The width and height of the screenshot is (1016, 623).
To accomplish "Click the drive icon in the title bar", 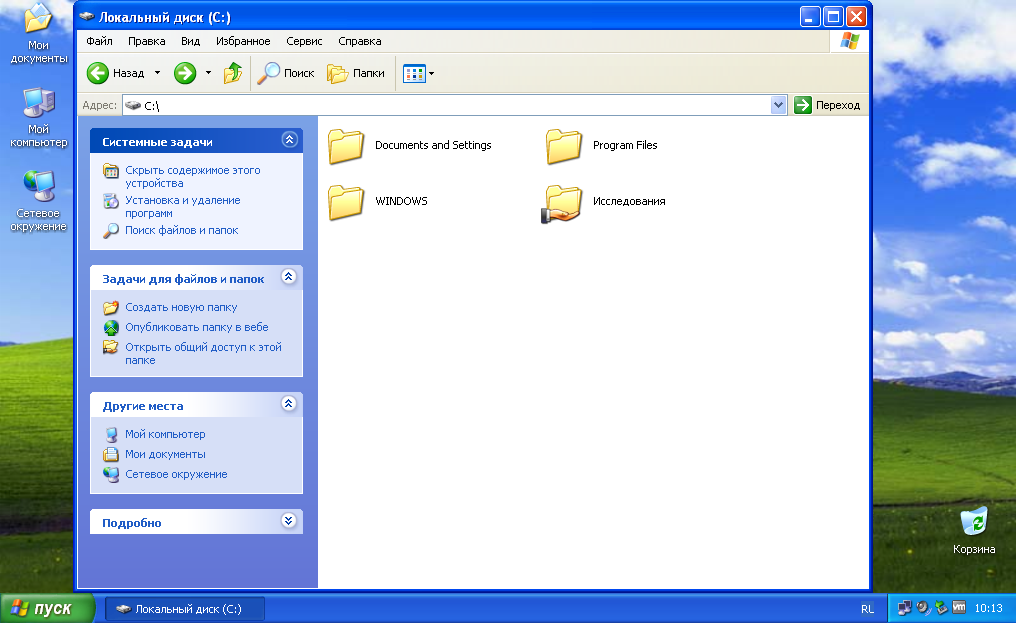I will (x=86, y=17).
